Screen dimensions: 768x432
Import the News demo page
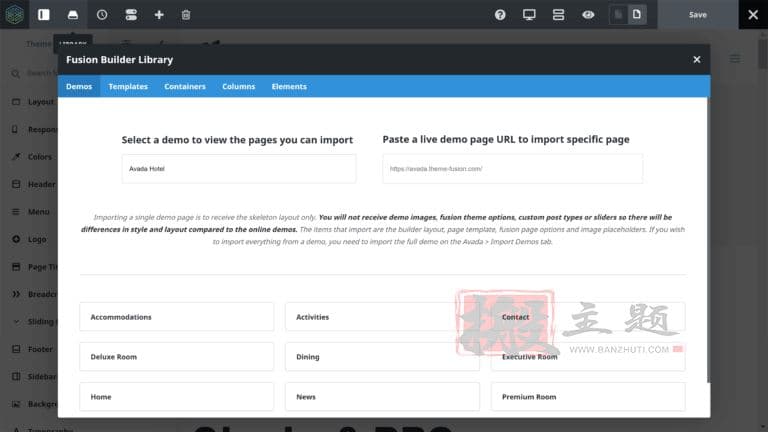382,397
